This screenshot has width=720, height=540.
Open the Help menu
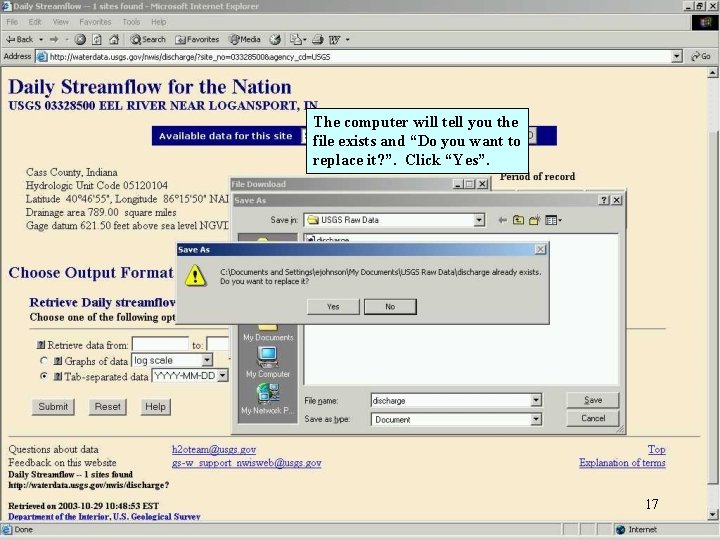point(158,22)
